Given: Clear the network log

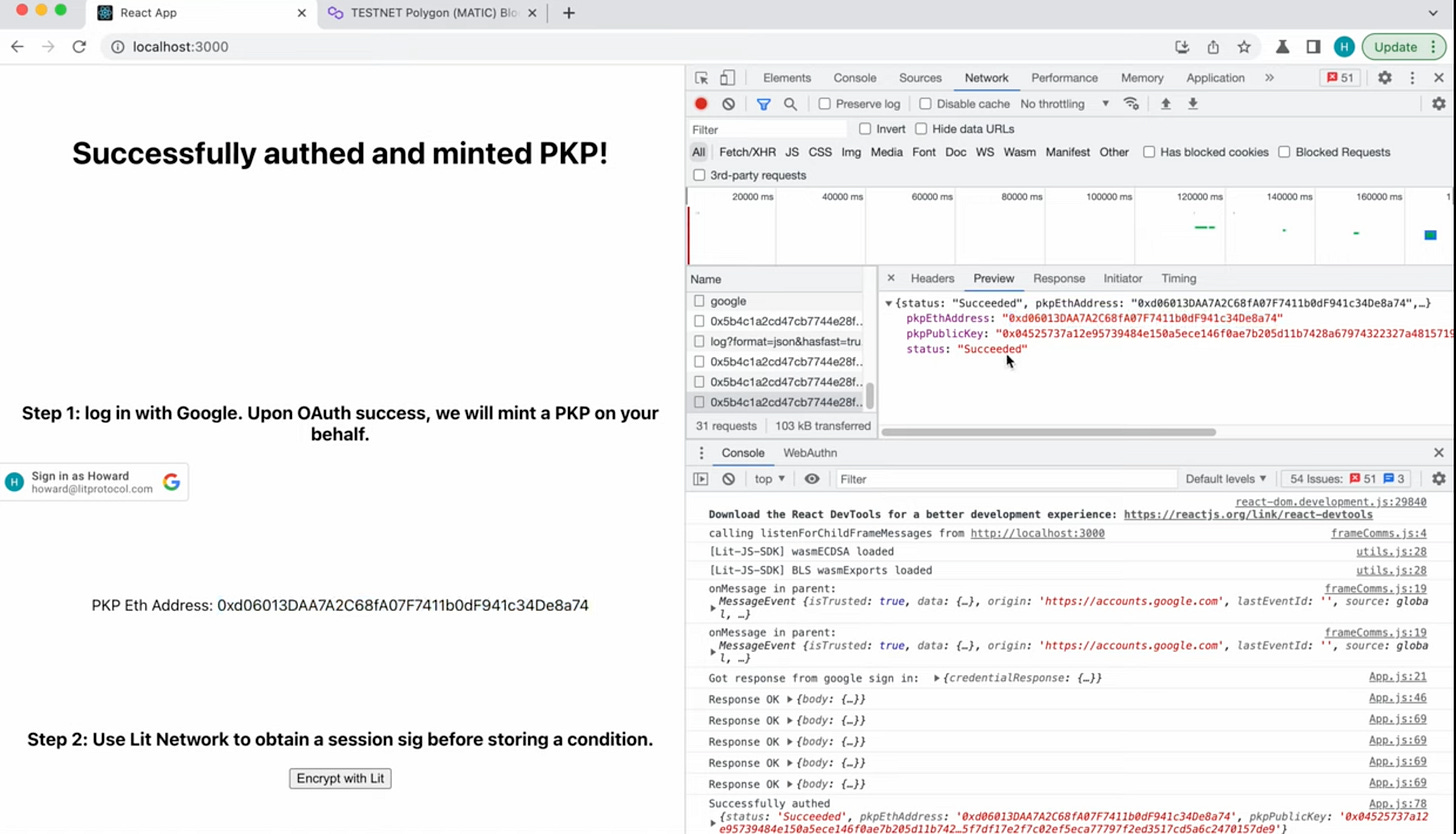Looking at the screenshot, I should coord(728,104).
